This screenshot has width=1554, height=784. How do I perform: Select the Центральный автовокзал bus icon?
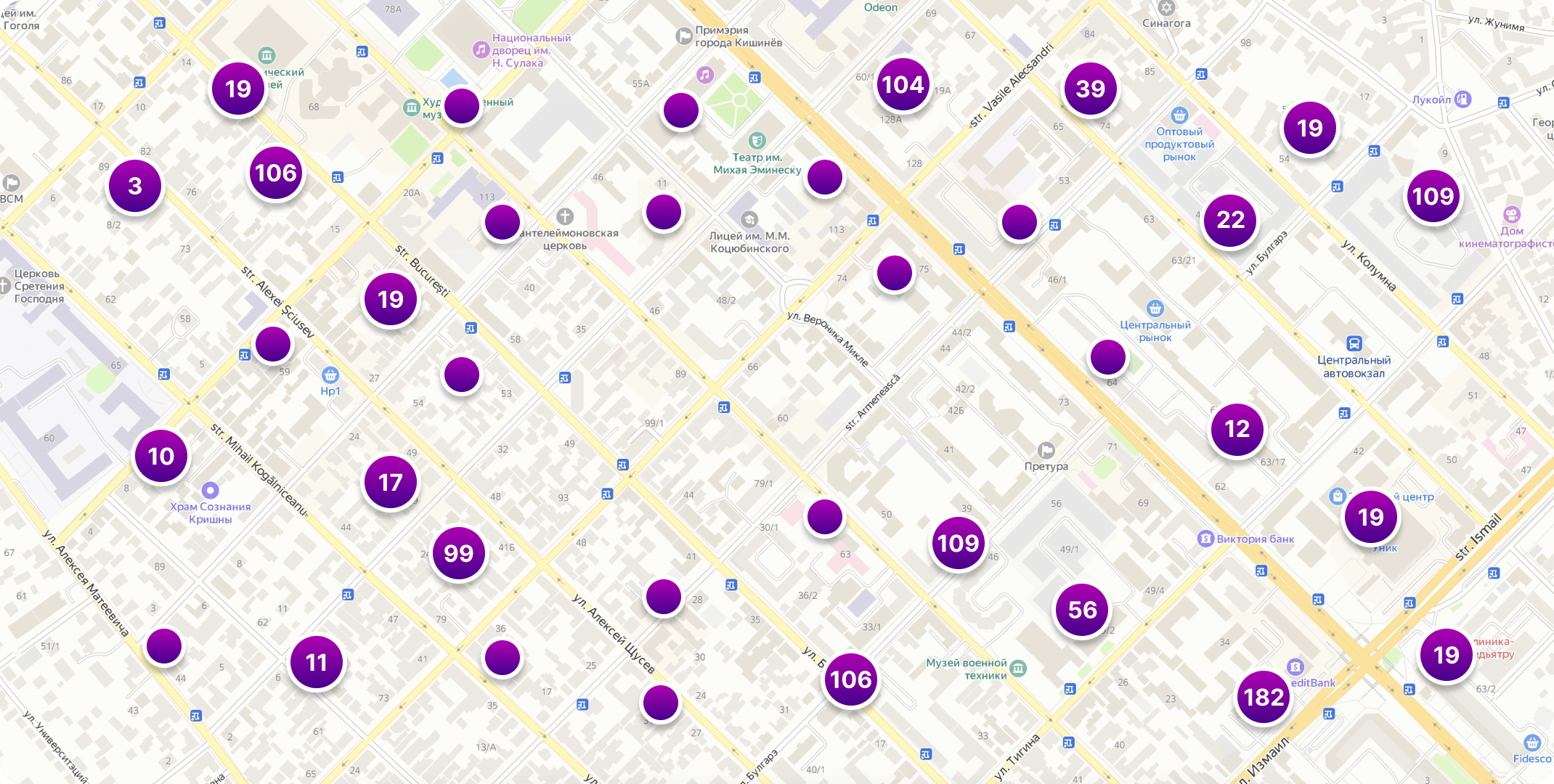1354,343
